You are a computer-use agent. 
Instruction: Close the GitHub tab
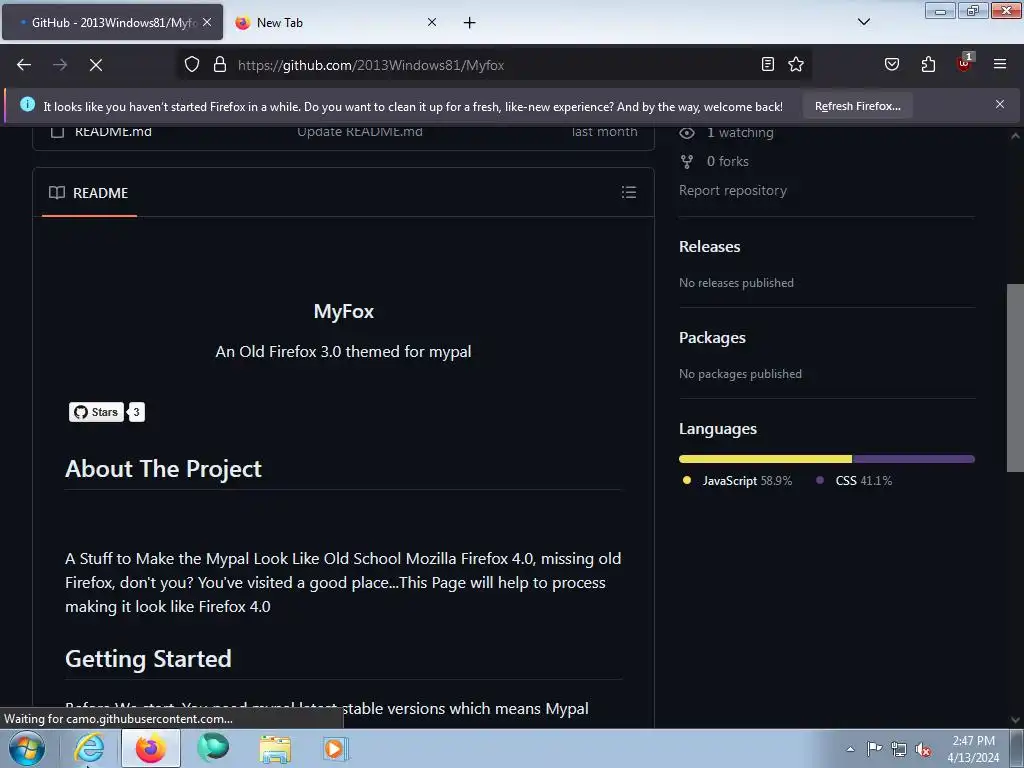click(207, 22)
